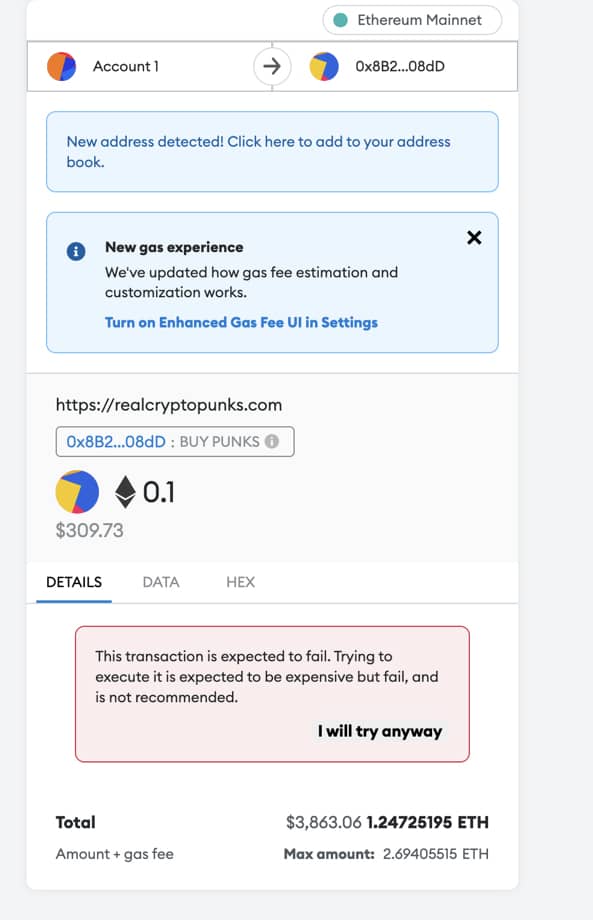Dismiss the New gas experience notice
The image size is (593, 920).
[x=474, y=238]
